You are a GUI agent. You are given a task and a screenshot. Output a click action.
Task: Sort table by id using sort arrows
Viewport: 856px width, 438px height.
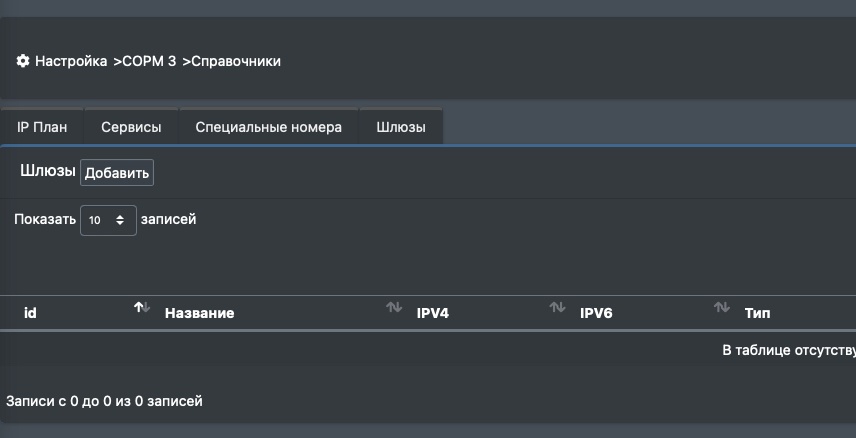tap(142, 307)
